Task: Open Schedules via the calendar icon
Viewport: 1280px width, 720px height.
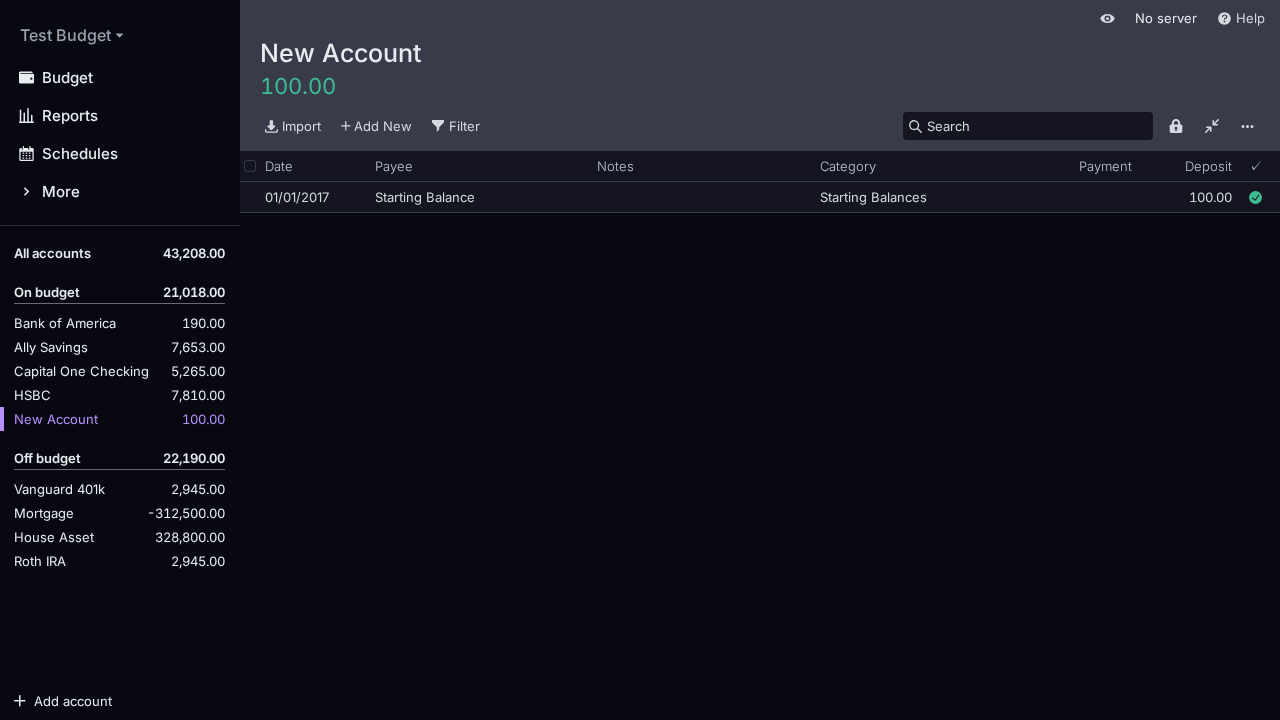Action: pos(27,154)
